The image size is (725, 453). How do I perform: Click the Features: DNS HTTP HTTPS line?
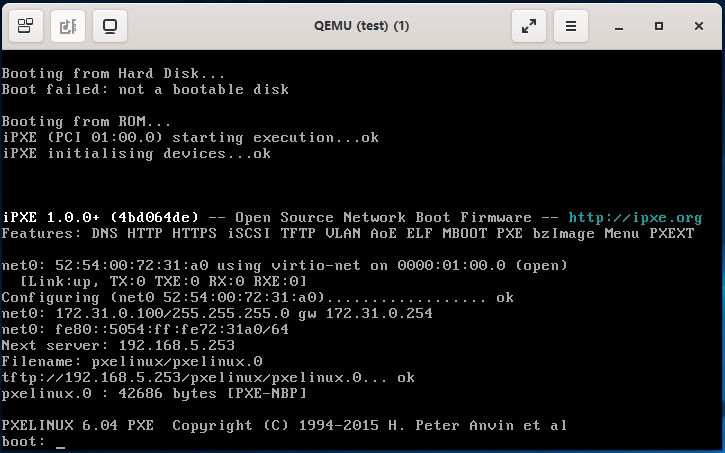[347, 233]
